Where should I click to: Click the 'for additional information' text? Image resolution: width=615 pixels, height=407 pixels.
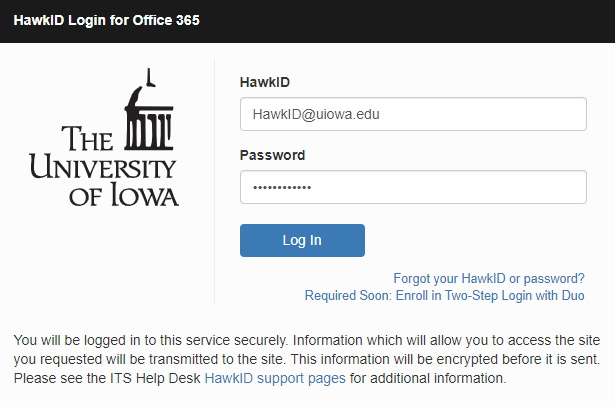[428, 379]
